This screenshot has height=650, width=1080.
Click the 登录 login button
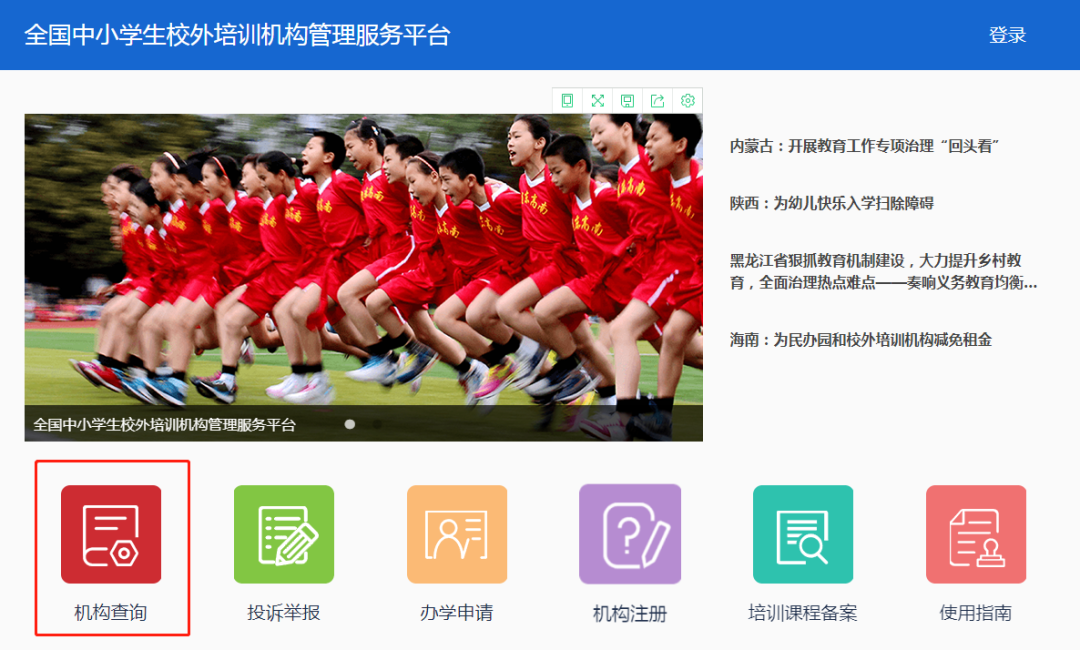coord(1007,35)
